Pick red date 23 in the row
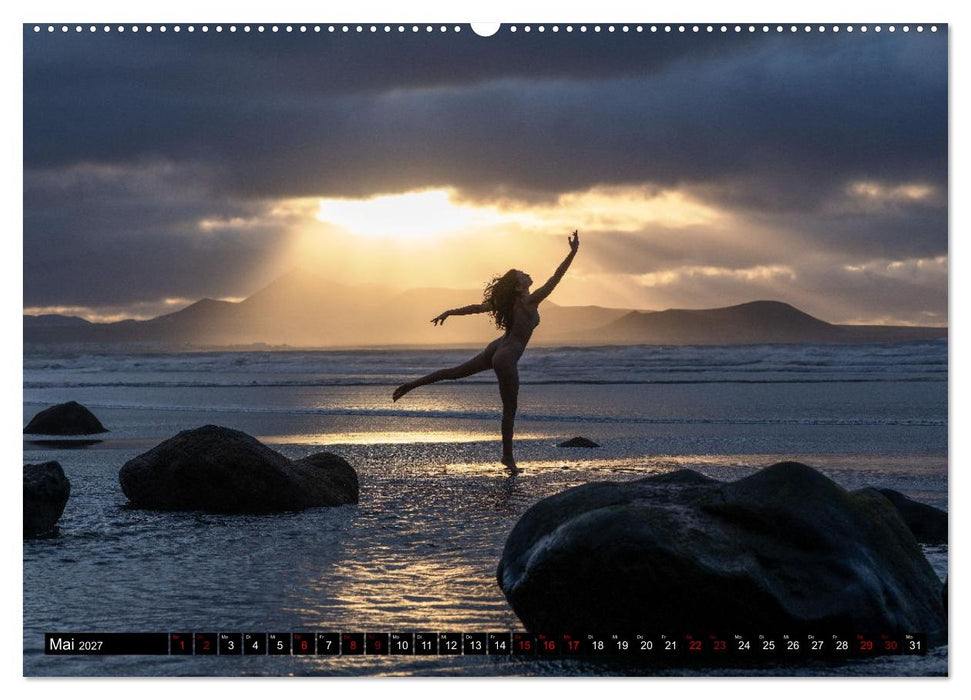The height and width of the screenshot is (700, 971). point(720,644)
